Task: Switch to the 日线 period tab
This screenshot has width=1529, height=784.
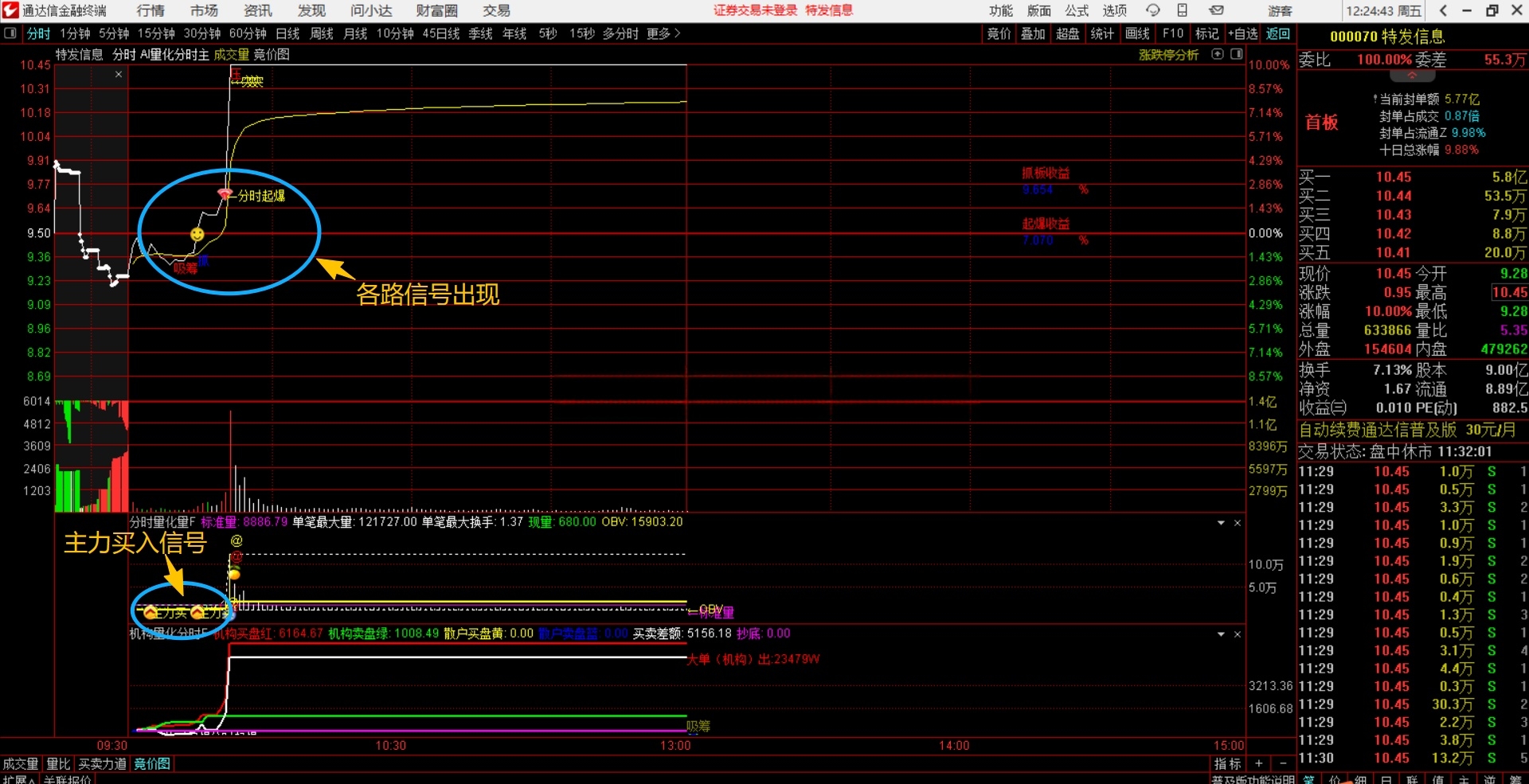Action: (x=287, y=33)
